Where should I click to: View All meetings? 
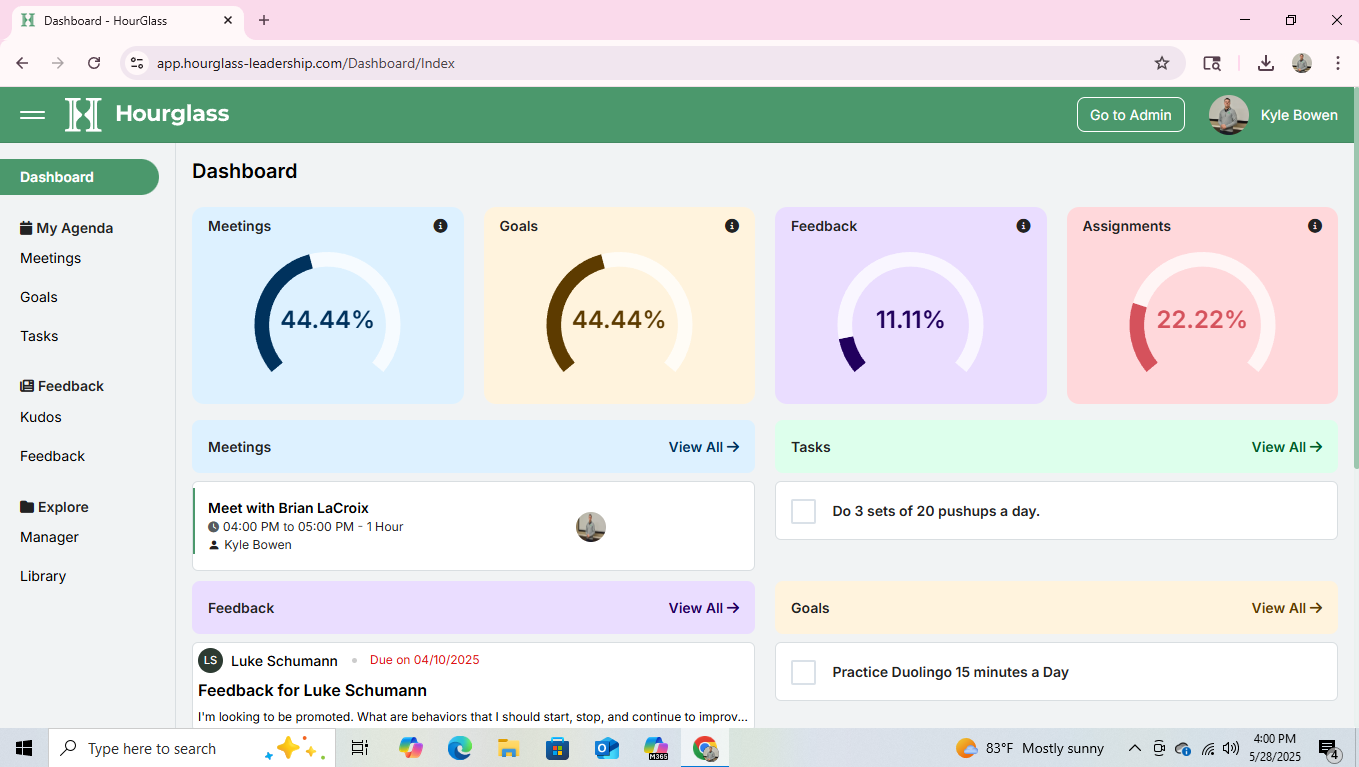tap(704, 447)
